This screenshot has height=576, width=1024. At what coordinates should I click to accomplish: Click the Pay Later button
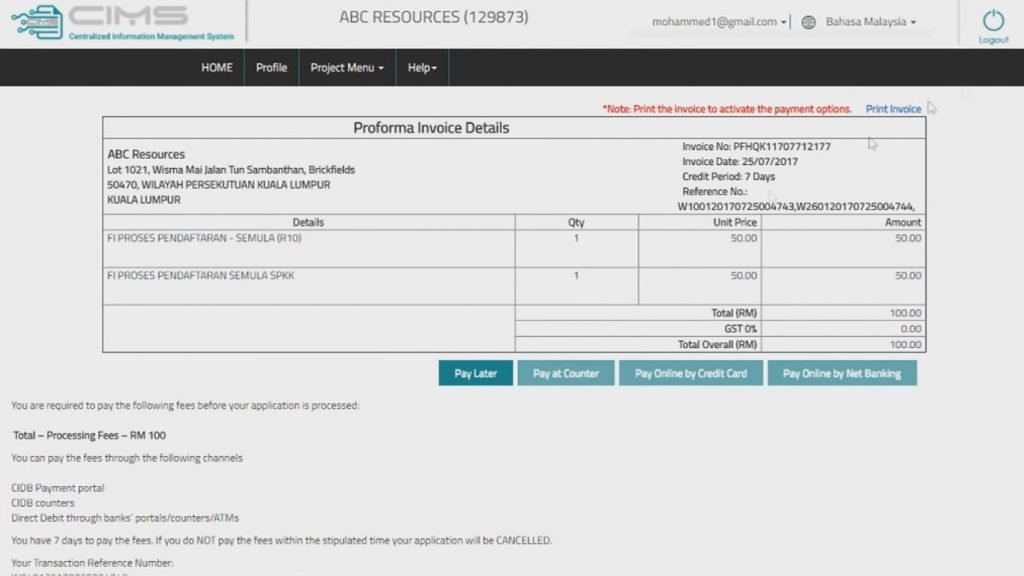(475, 373)
